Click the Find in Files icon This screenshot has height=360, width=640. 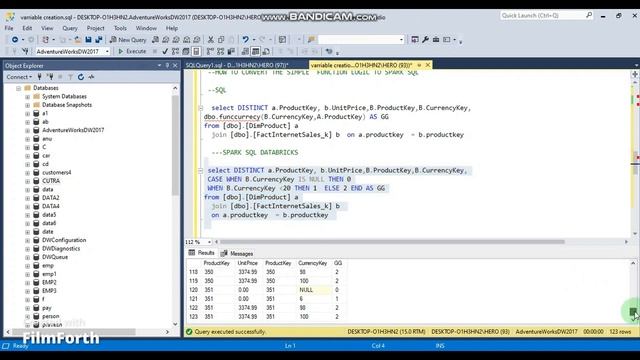tap(311, 40)
